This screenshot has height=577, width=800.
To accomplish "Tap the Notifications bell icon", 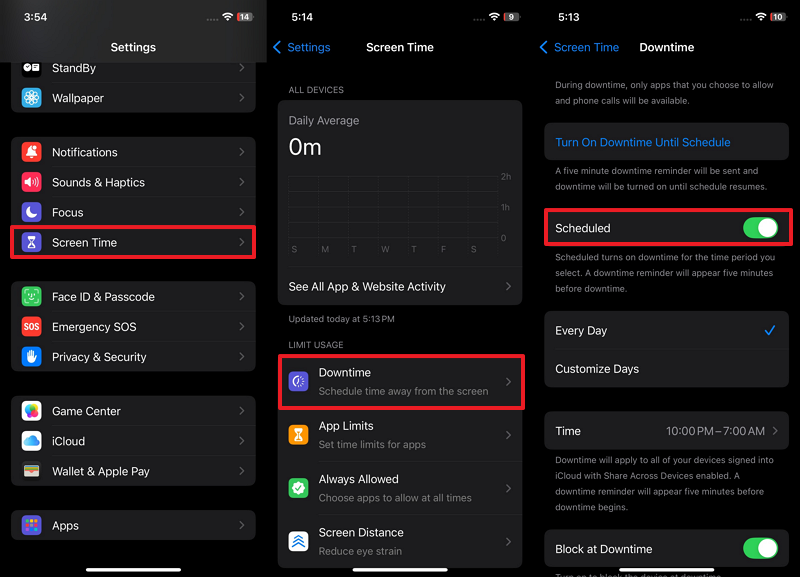I will click(31, 152).
